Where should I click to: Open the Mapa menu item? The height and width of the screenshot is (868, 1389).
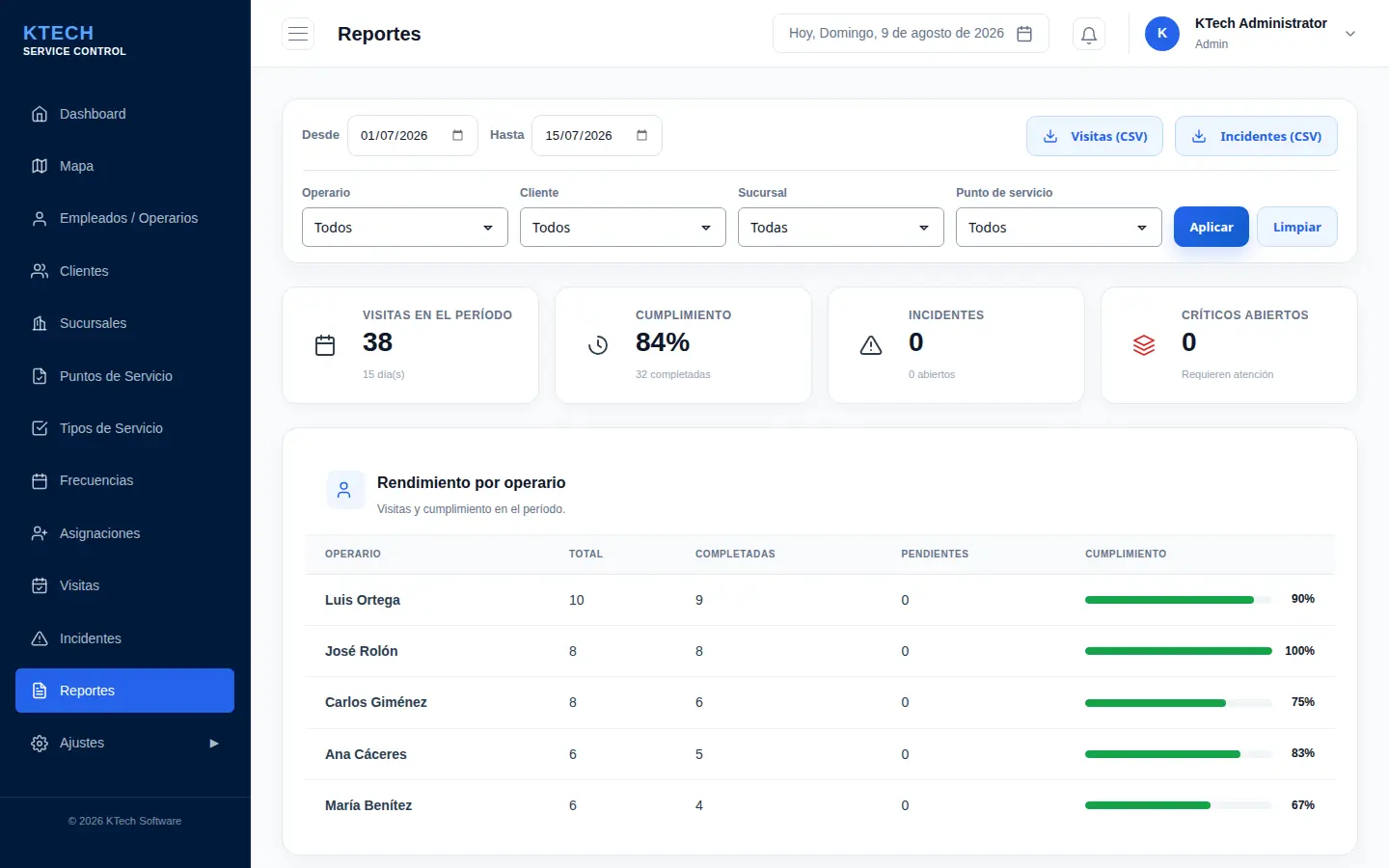[125, 166]
